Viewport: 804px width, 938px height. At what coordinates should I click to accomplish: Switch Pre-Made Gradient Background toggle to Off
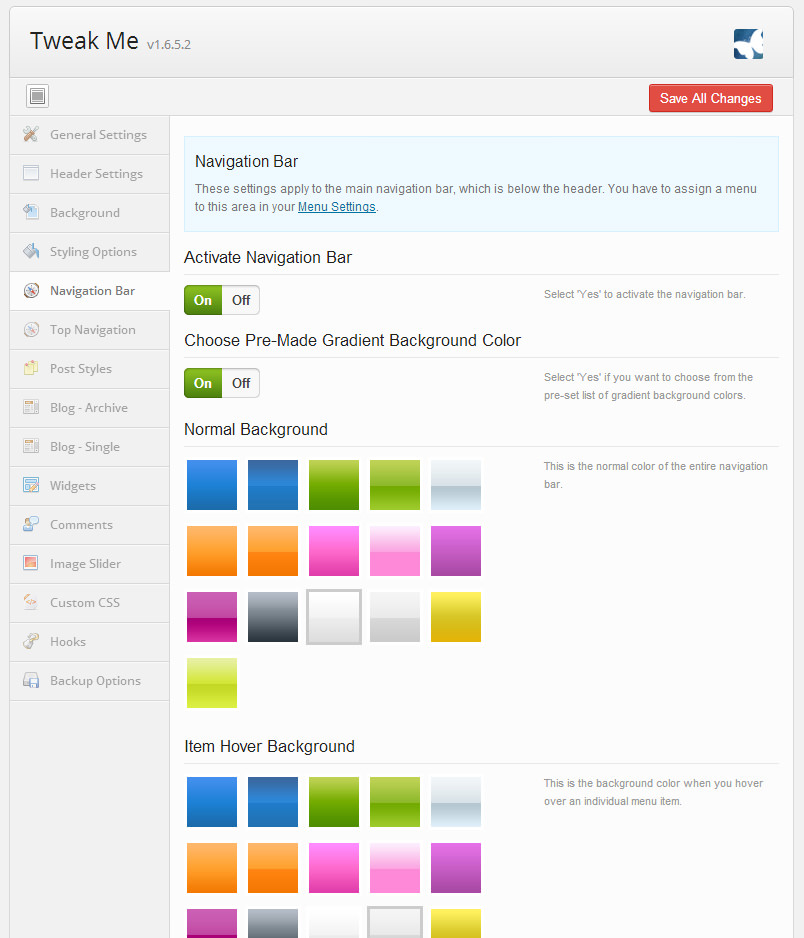pos(241,383)
